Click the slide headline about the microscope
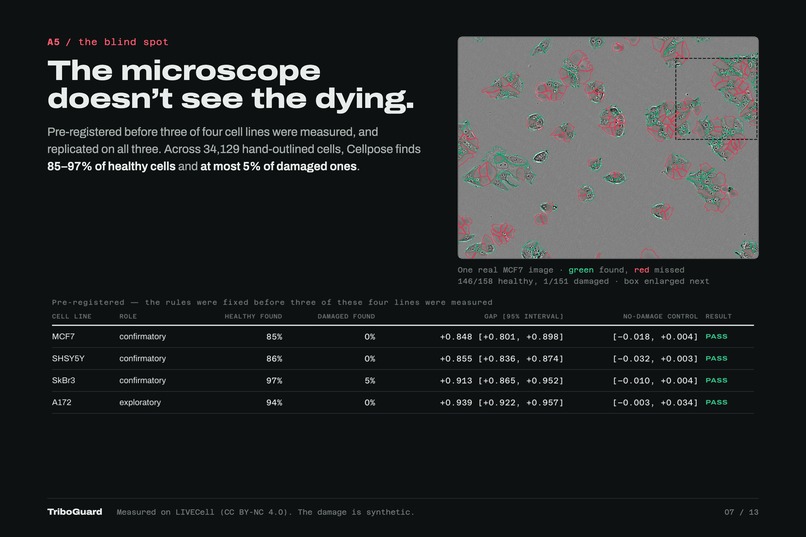The width and height of the screenshot is (806, 537). (x=230, y=85)
